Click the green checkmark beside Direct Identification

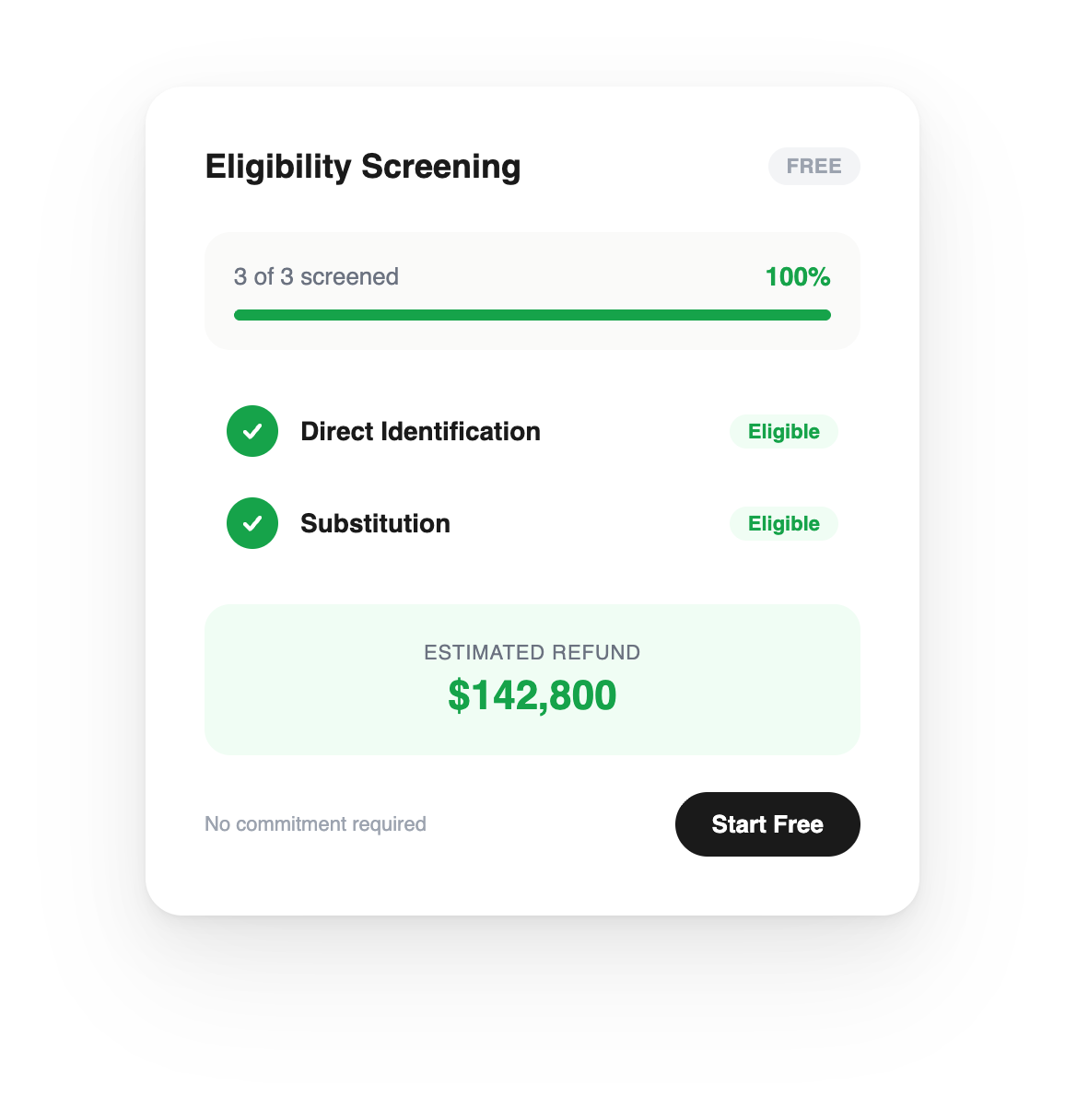tap(252, 431)
